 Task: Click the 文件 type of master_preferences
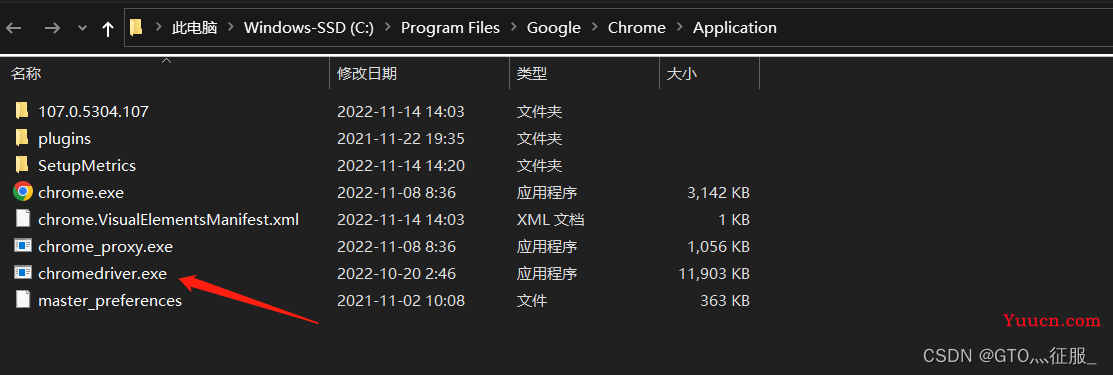(532, 300)
